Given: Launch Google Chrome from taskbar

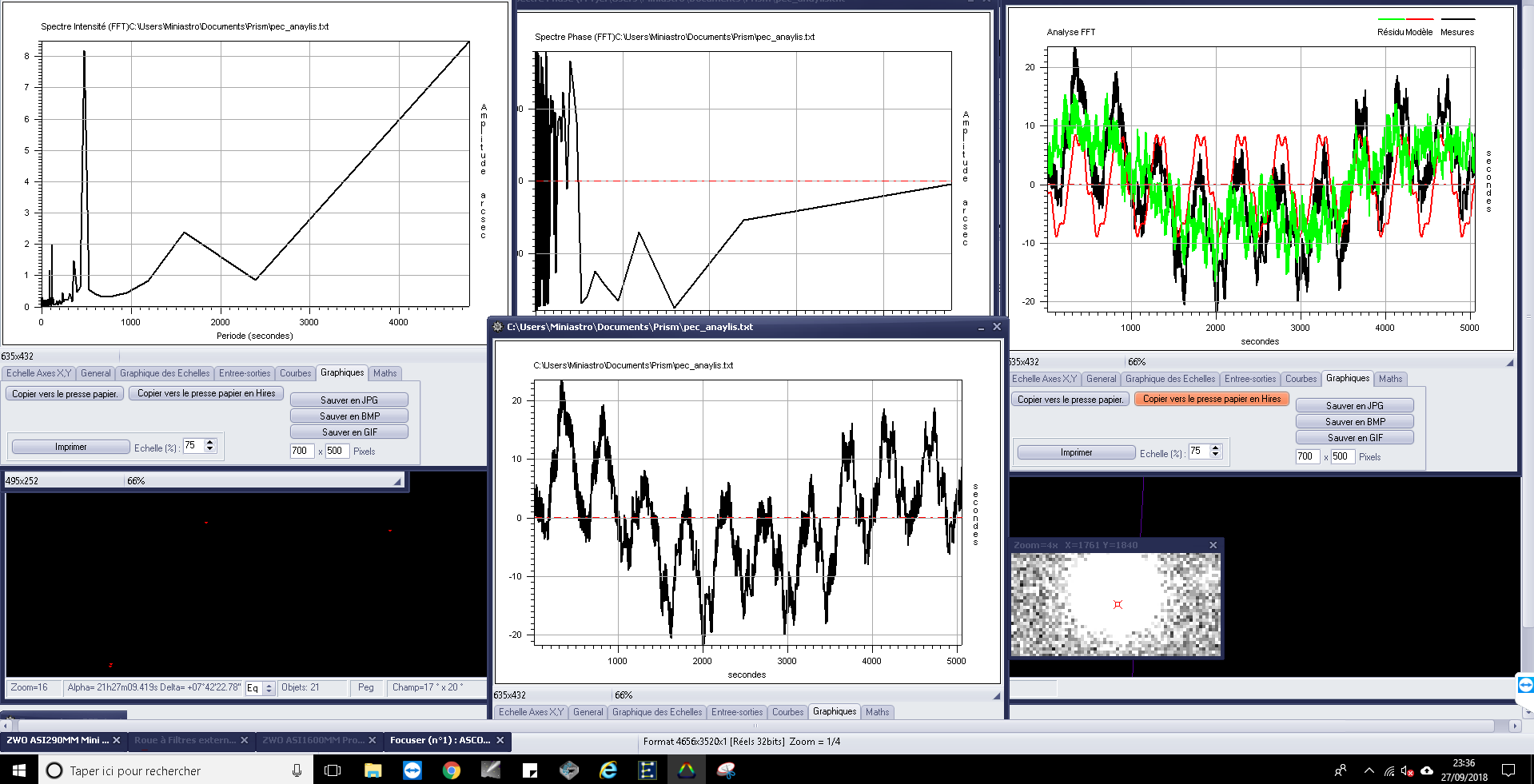Looking at the screenshot, I should tap(452, 770).
